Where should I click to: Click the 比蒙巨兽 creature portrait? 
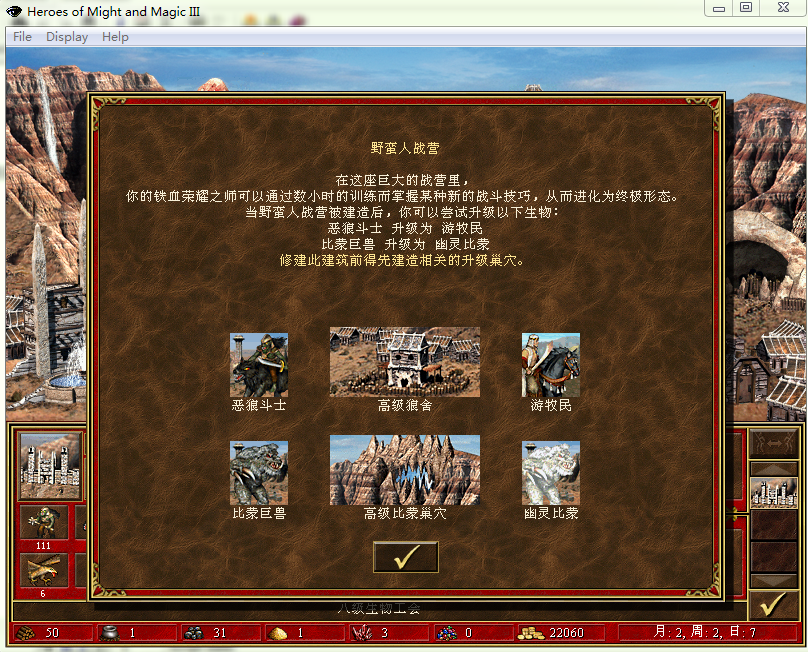click(x=259, y=473)
